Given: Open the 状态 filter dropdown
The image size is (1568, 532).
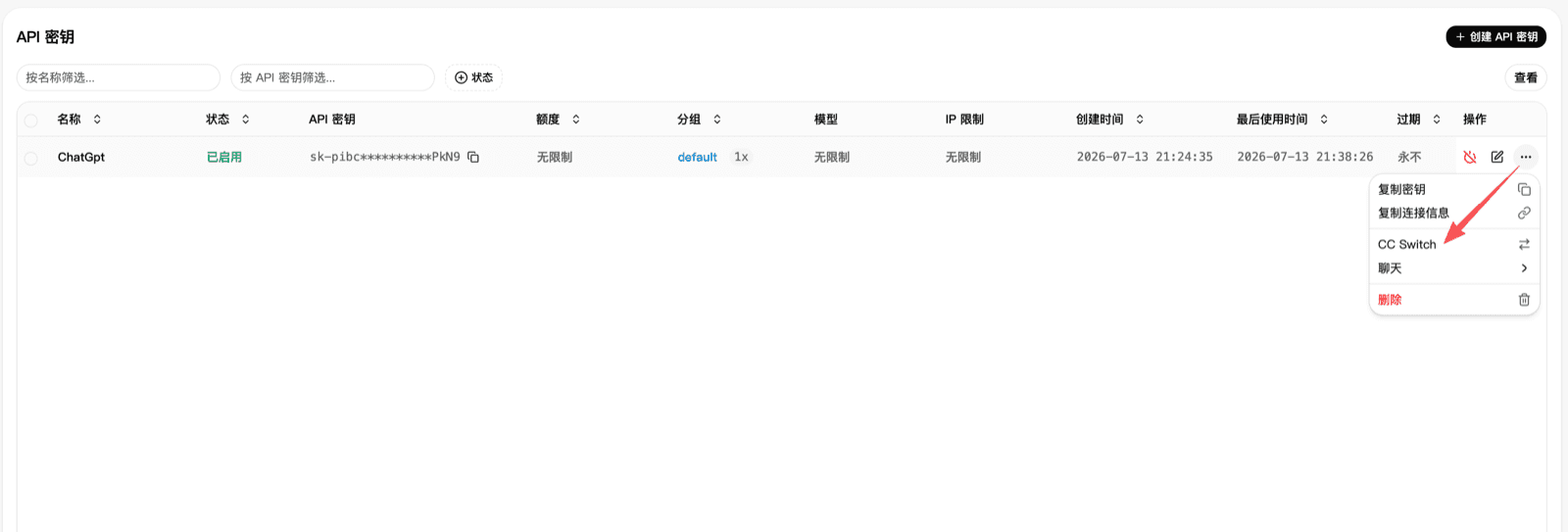Looking at the screenshot, I should point(473,77).
